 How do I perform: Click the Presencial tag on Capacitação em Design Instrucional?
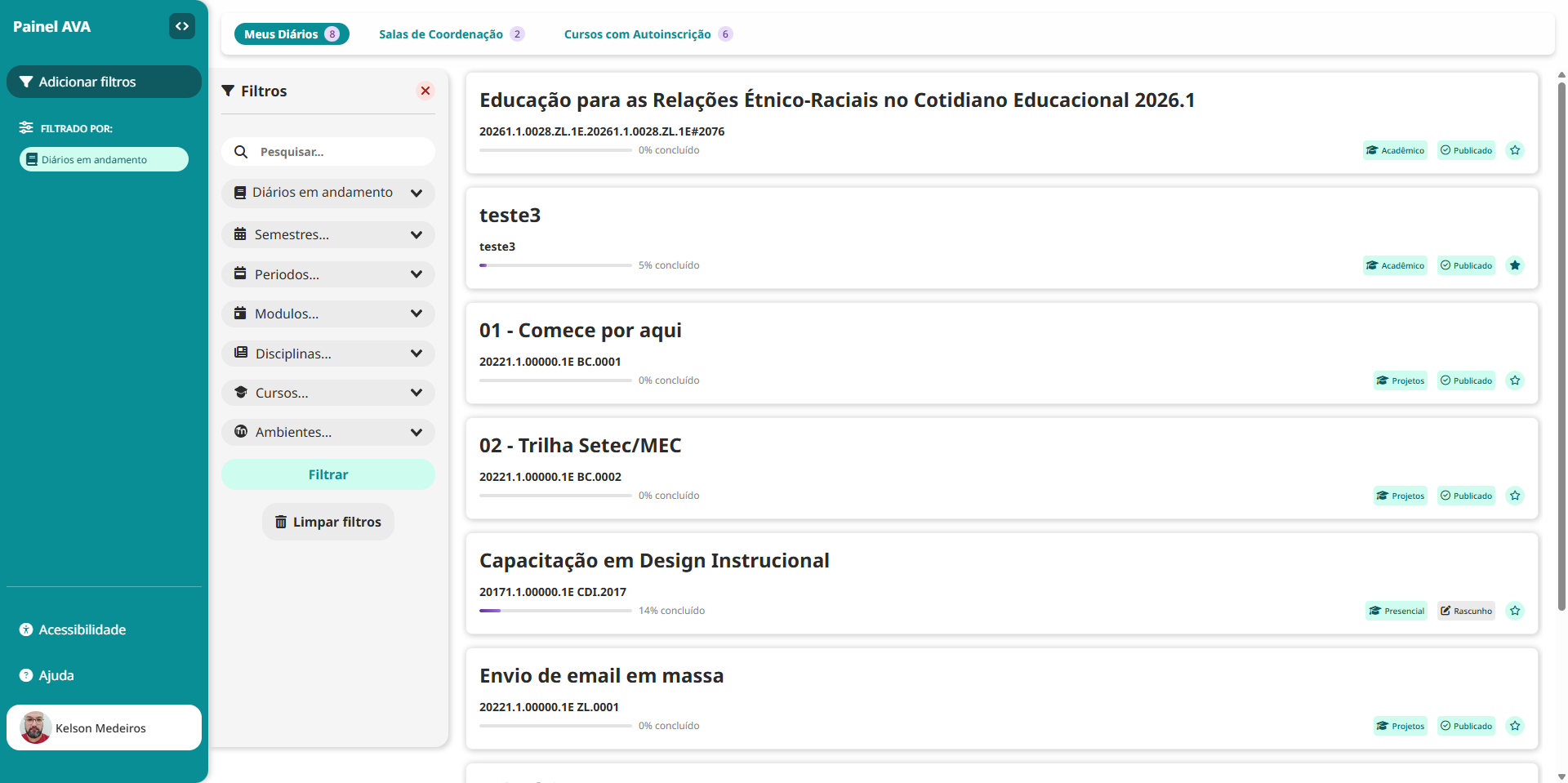pos(1396,611)
